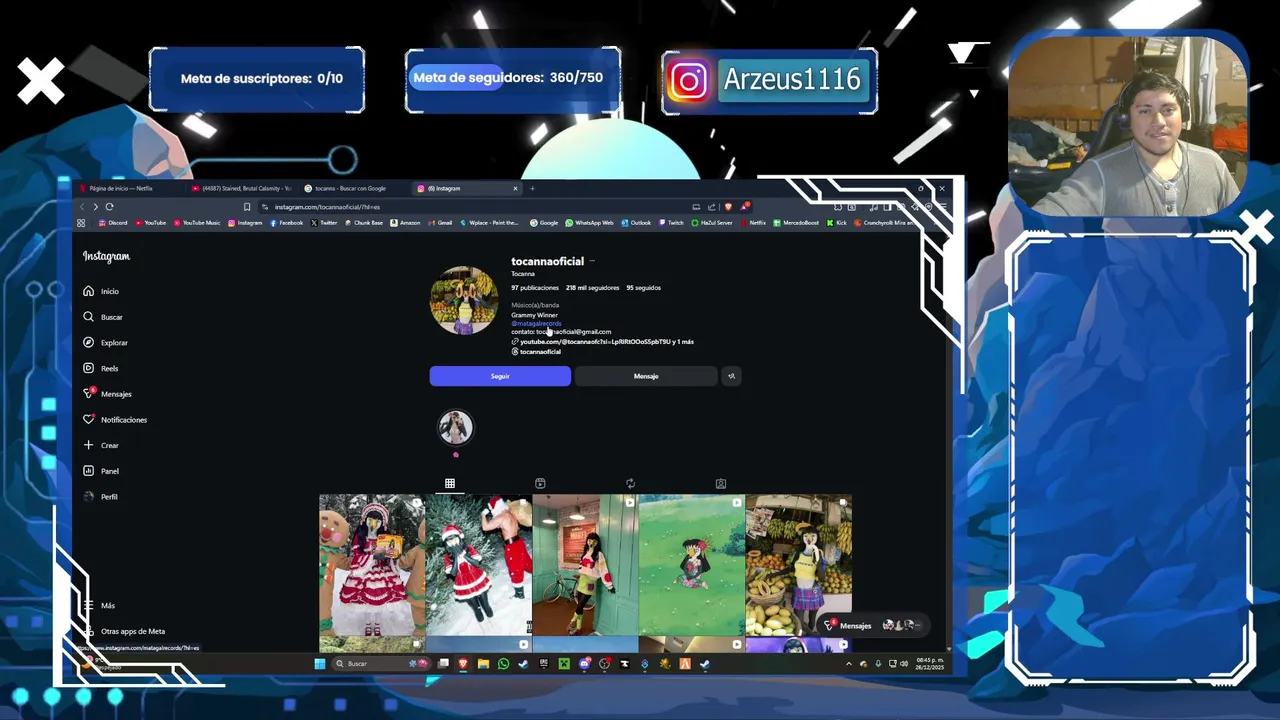This screenshot has height=720, width=1280.
Task: Open Panel in the Instagram sidebar
Action: tap(101, 471)
